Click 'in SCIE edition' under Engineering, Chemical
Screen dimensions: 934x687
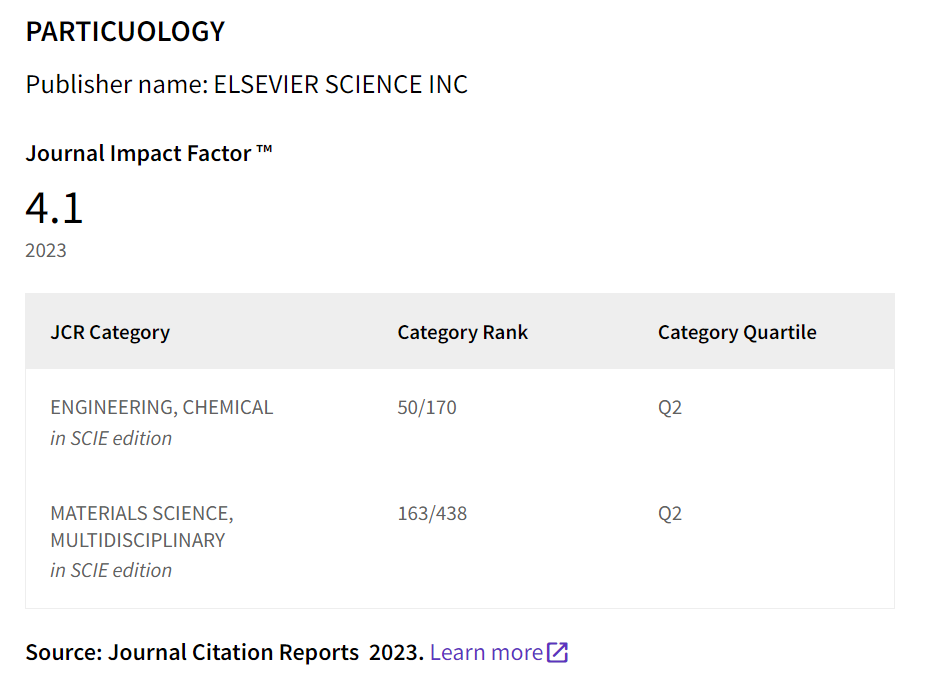(x=111, y=439)
